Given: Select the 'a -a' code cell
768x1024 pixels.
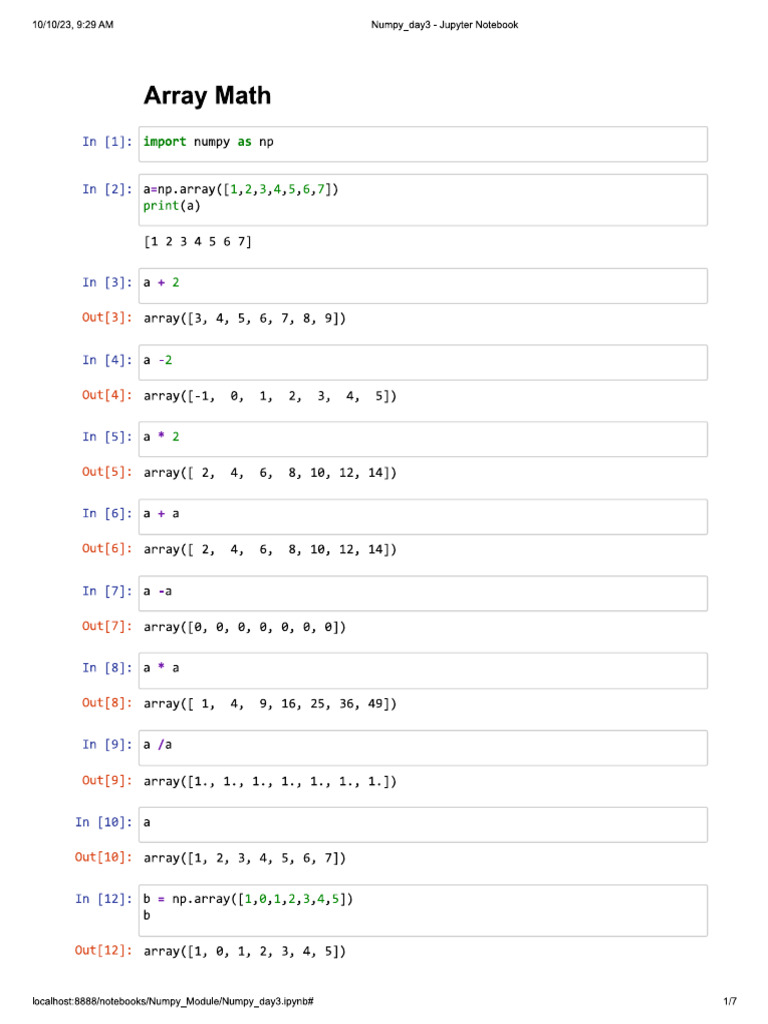Looking at the screenshot, I should [423, 593].
